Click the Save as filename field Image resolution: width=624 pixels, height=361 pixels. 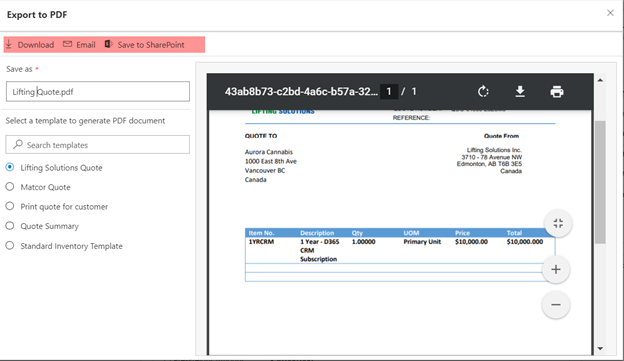pos(98,92)
